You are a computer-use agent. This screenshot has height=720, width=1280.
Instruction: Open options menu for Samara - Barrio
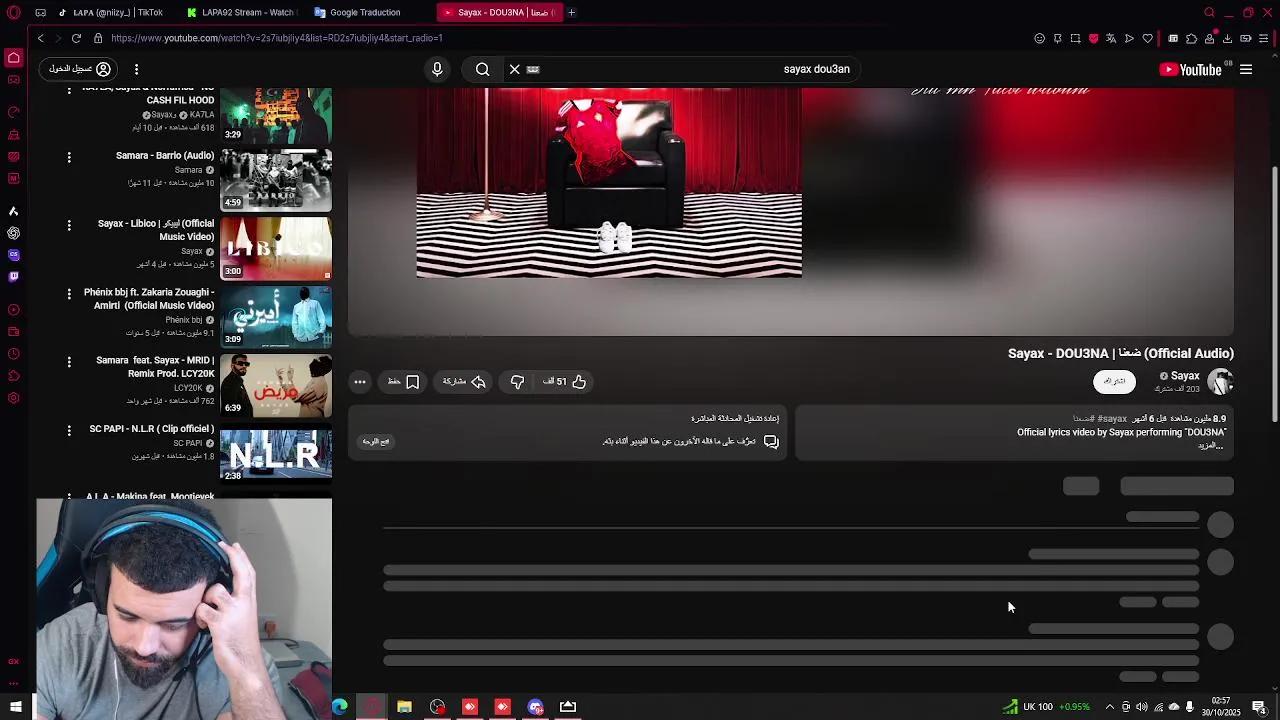point(69,157)
